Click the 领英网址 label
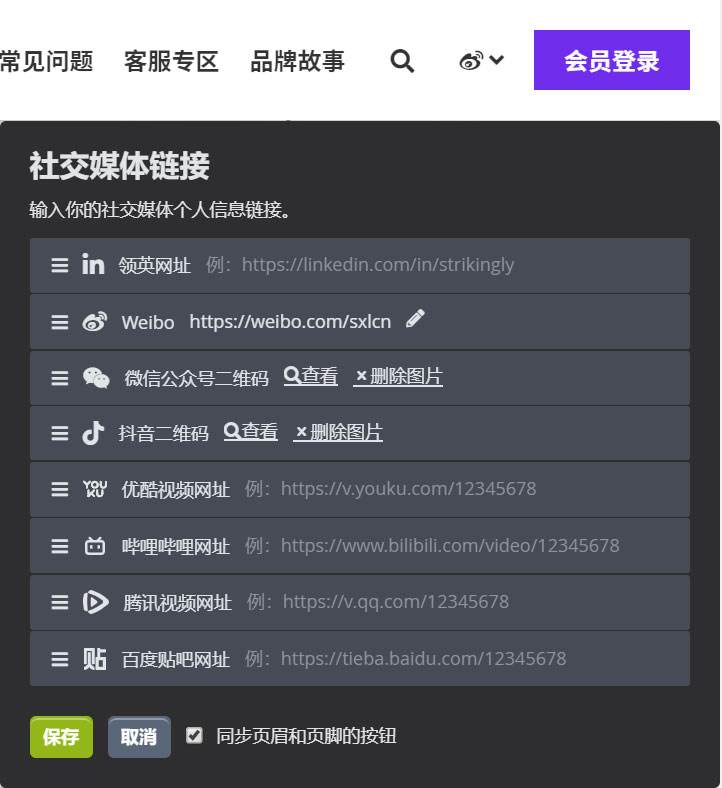Screen dimensions: 722x788 pos(155,265)
